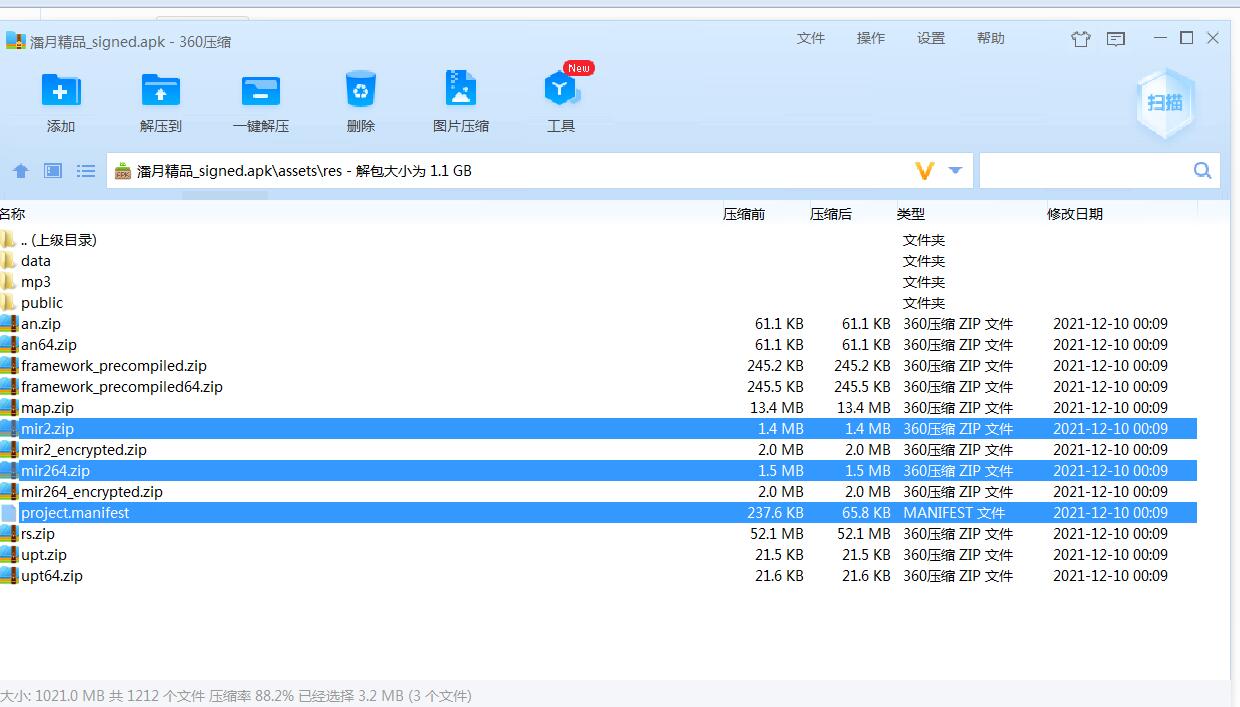The height and width of the screenshot is (707, 1240).
Task: Switch to the list view mode
Action: coord(86,171)
